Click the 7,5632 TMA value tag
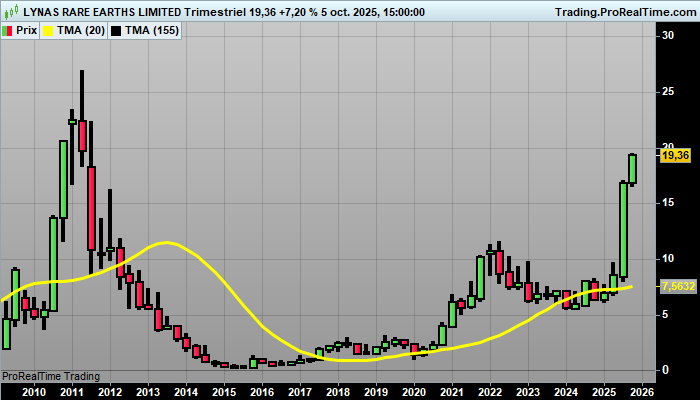This screenshot has width=700, height=400. pyautogui.click(x=679, y=286)
